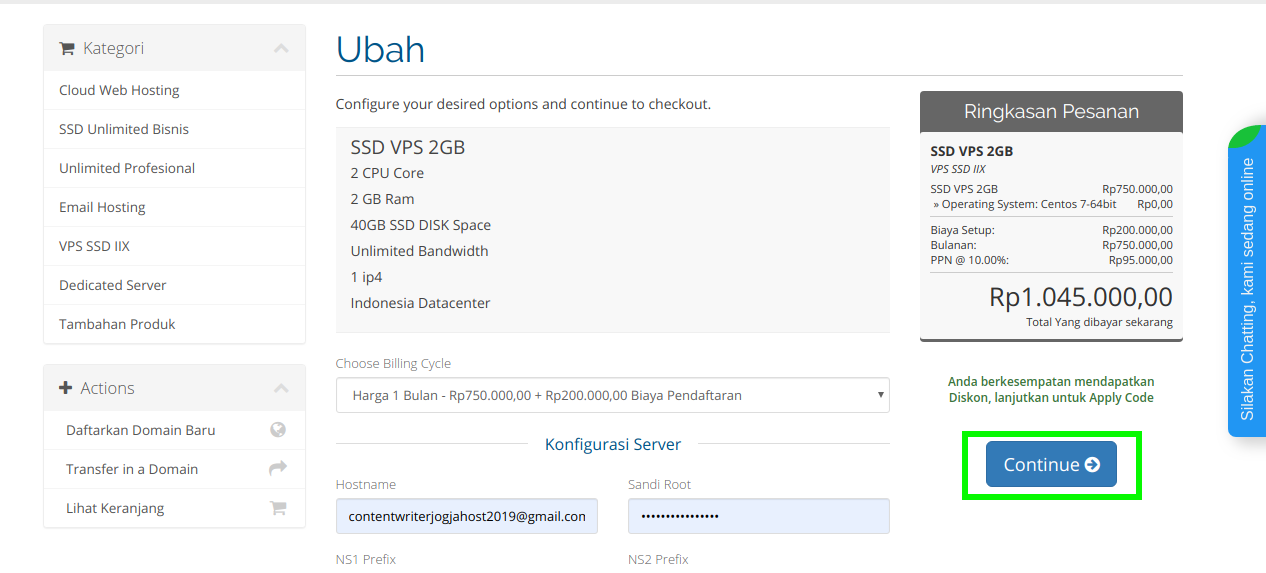Select SSD Unlimited Bisnis category
The height and width of the screenshot is (573, 1266).
124,129
